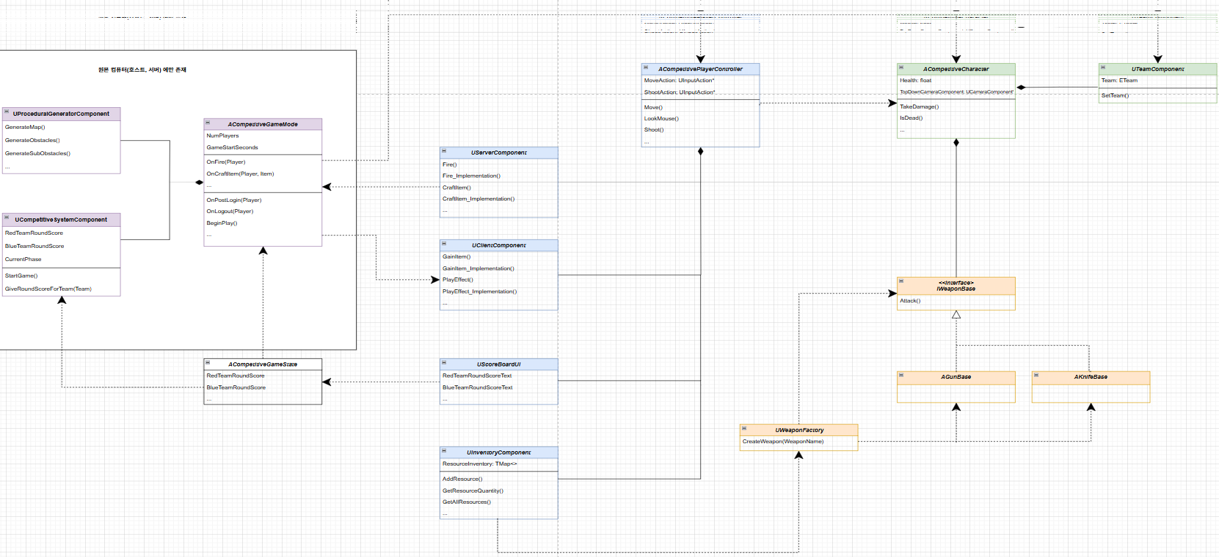The image size is (1219, 557).
Task: Click the collapse icon on ACompetitiveGameState
Action: point(209,364)
